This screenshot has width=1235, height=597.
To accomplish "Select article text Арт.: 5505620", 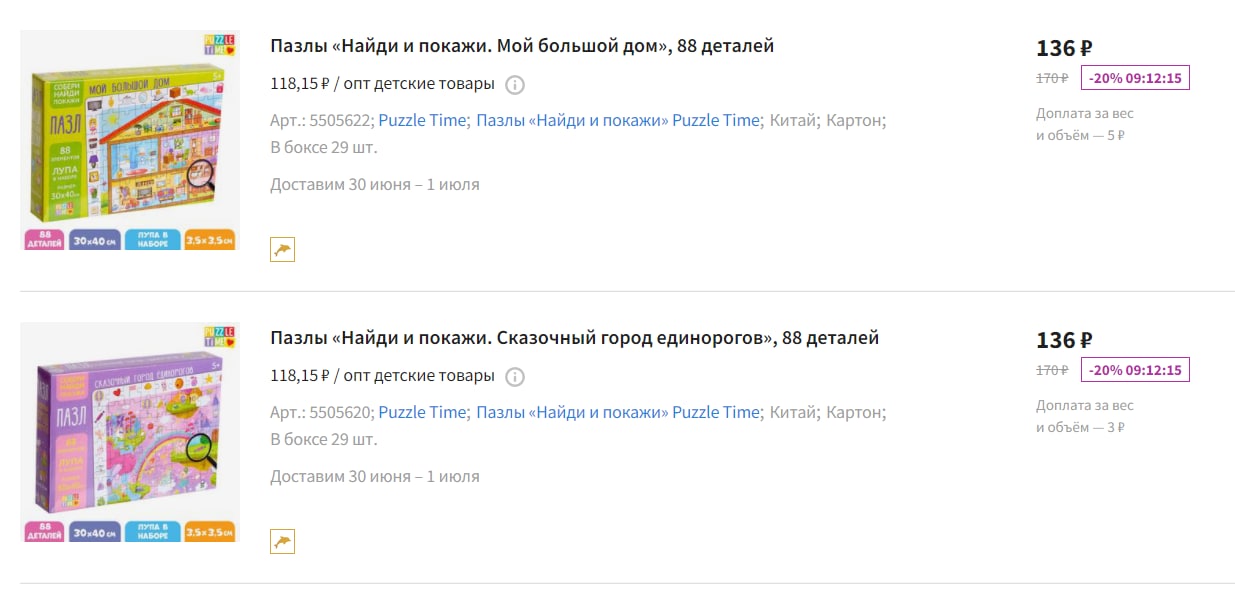I will point(322,412).
